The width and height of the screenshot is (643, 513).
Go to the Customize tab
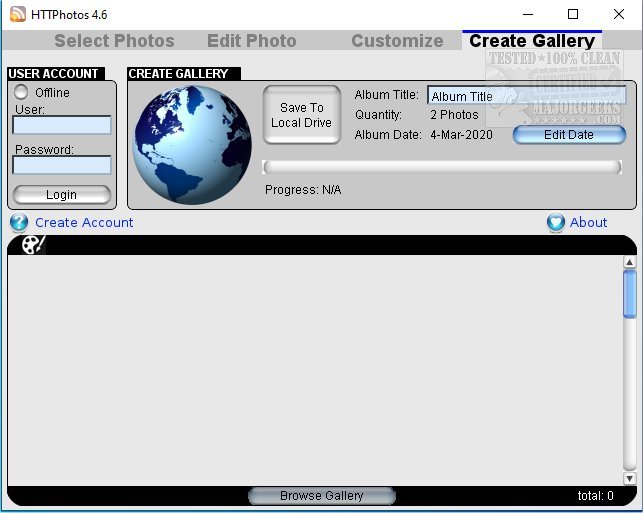pos(397,41)
